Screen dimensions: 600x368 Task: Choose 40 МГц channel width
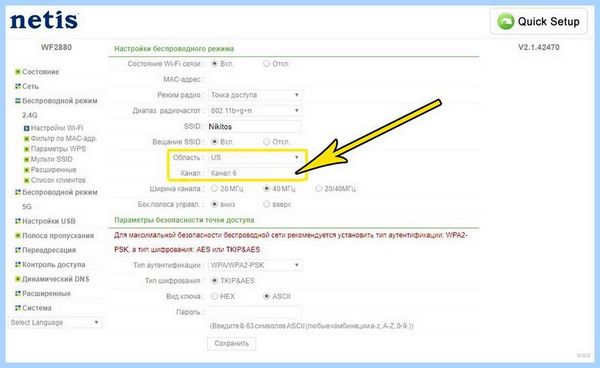point(266,189)
